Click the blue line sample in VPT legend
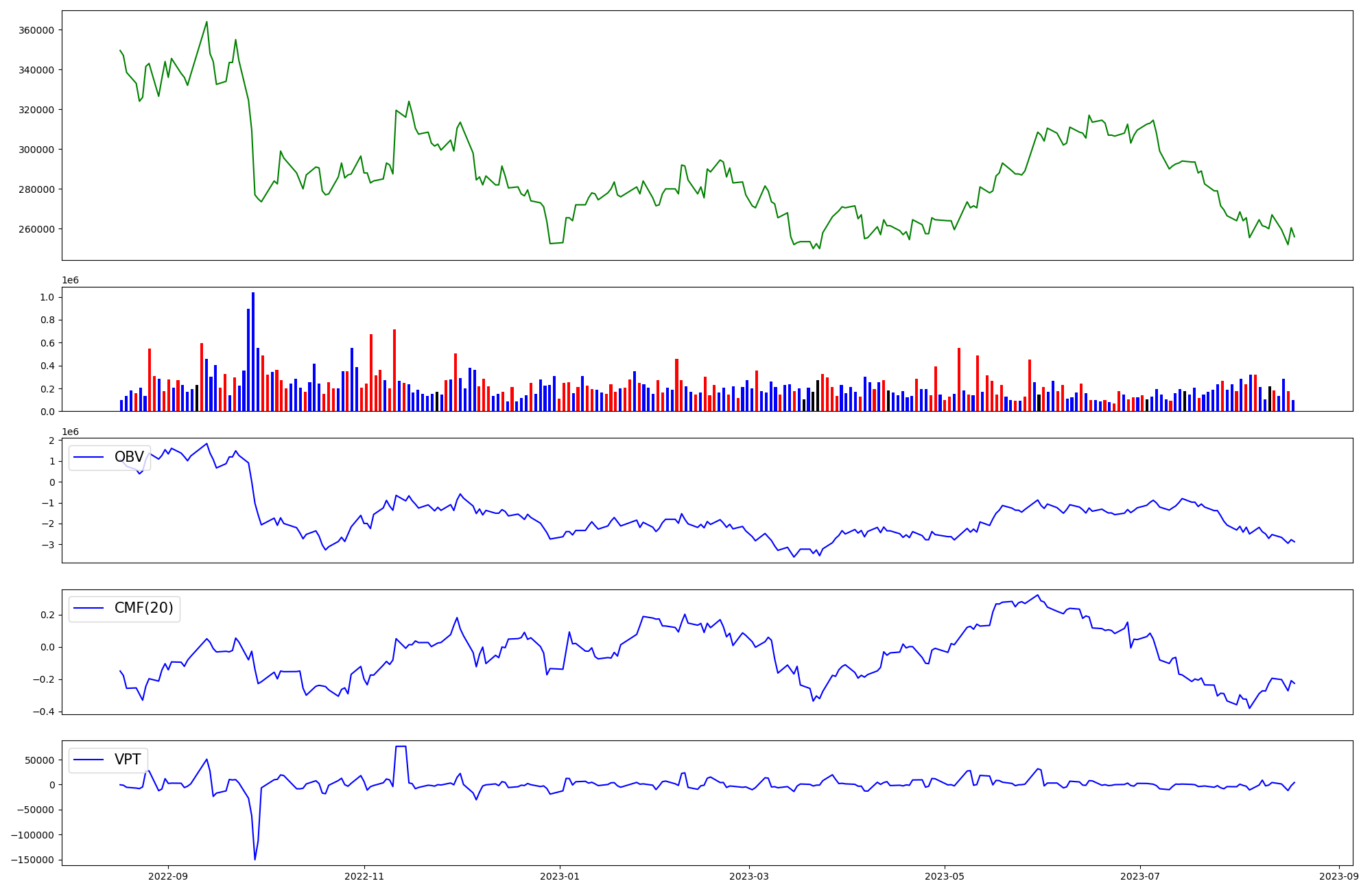1372x892 pixels. 88,760
